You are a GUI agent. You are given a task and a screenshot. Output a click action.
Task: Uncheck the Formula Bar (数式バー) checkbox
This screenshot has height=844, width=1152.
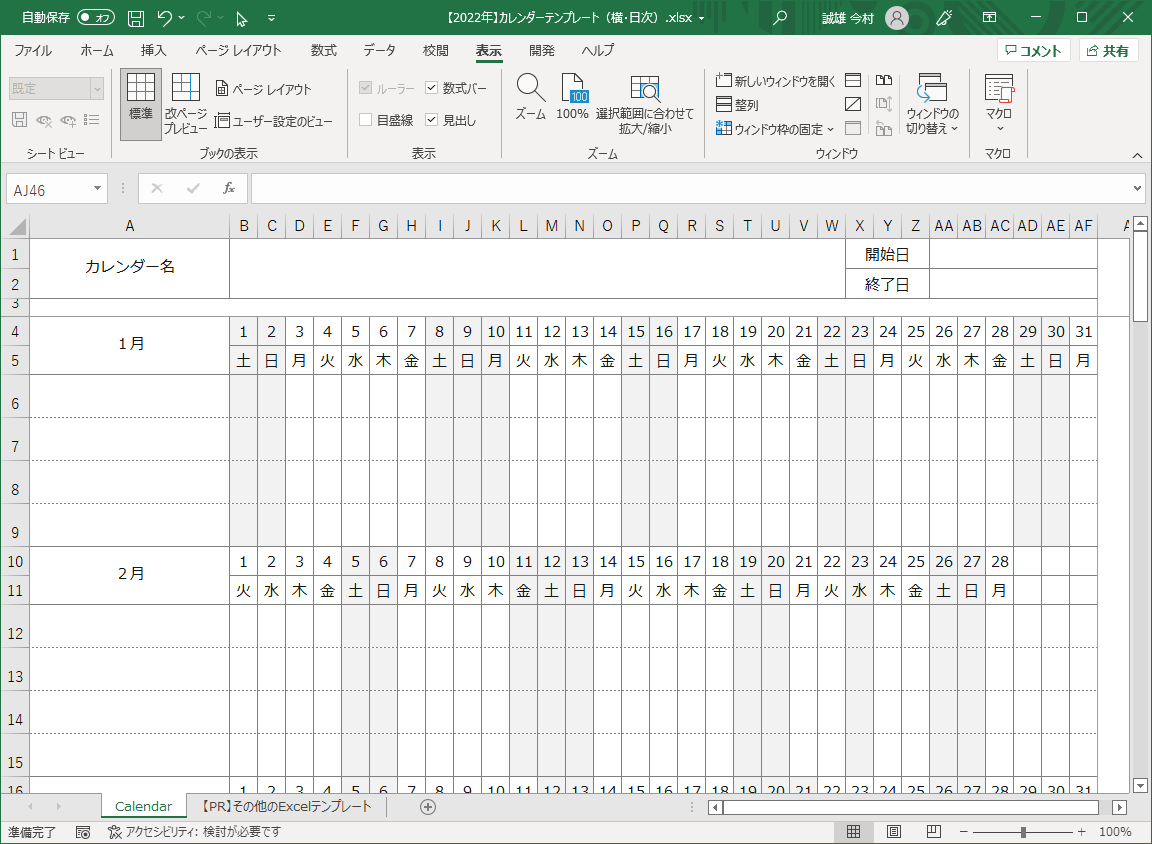[432, 87]
